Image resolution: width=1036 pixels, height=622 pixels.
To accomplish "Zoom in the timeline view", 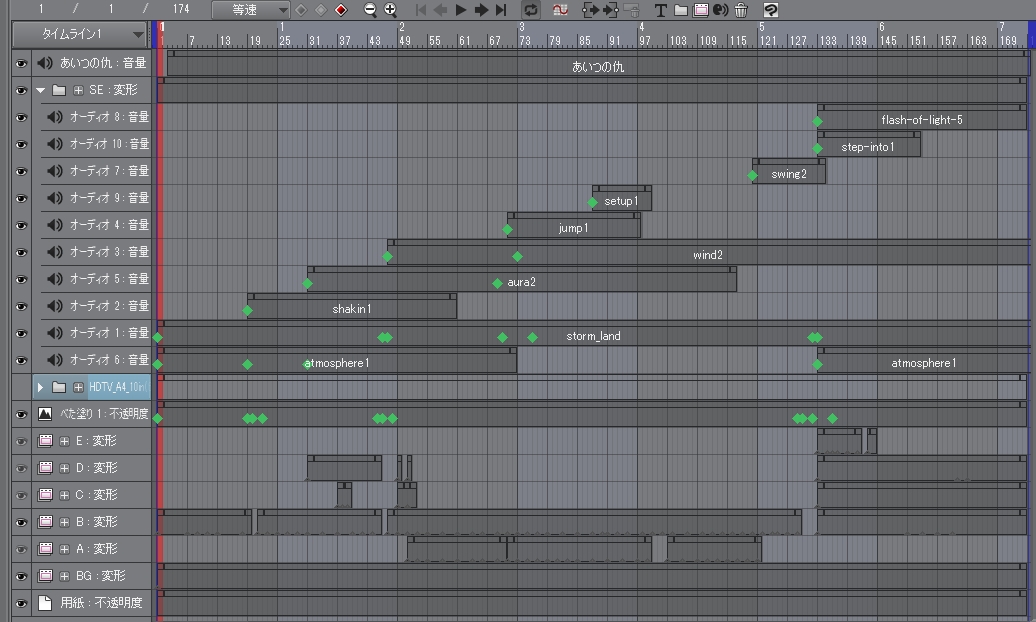I will 390,10.
